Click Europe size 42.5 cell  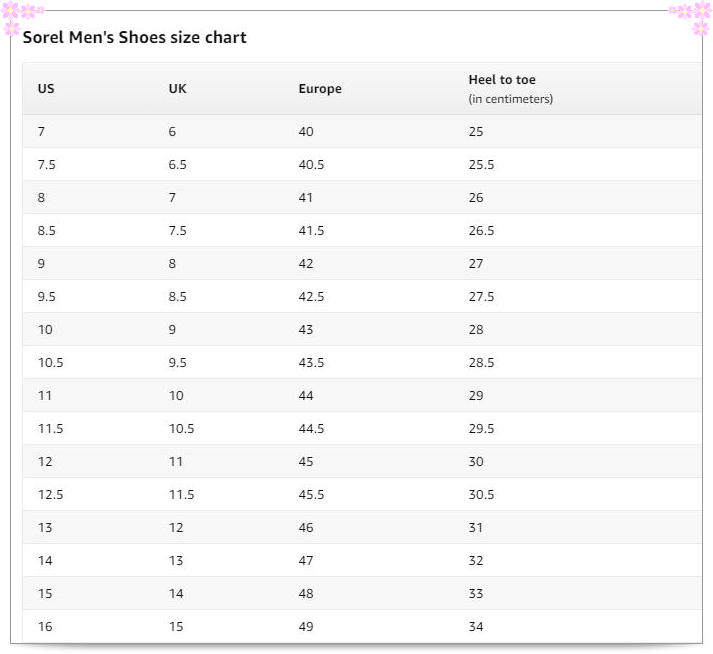click(311, 297)
